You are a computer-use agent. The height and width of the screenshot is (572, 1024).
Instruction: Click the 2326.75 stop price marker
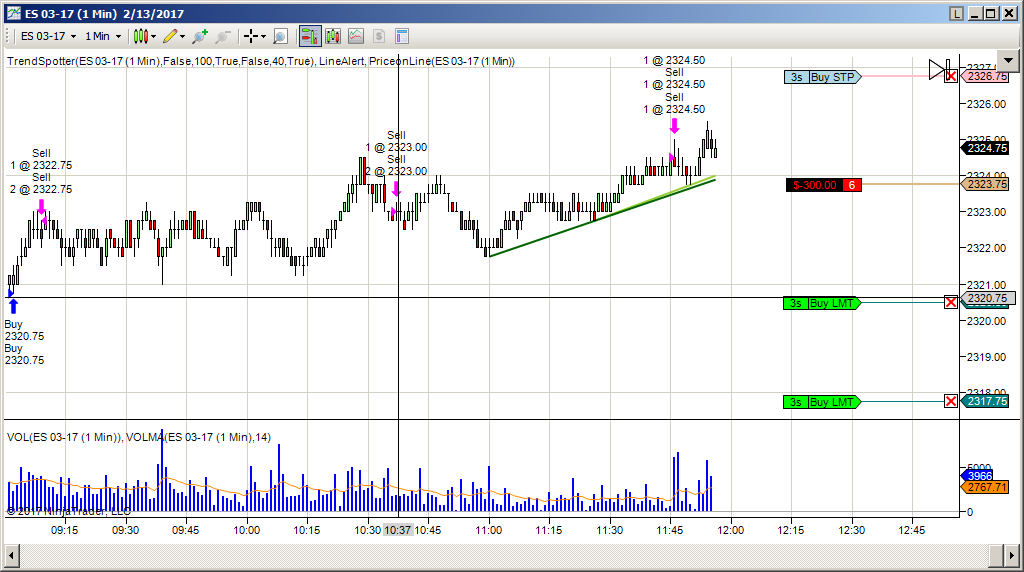(986, 76)
